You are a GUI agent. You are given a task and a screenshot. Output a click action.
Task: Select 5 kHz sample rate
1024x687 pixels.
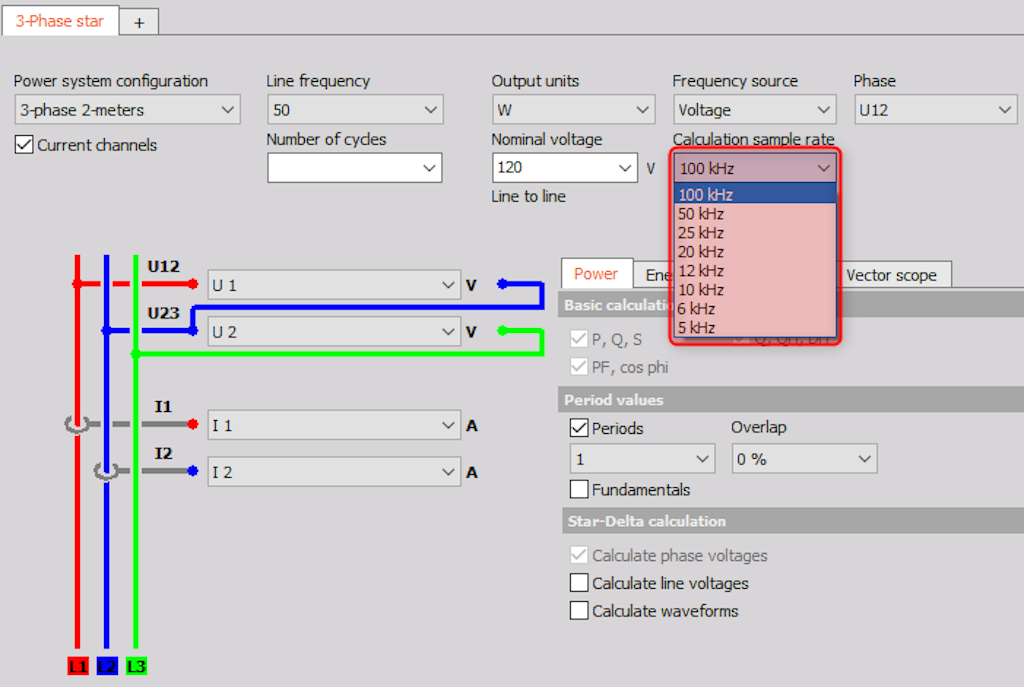click(755, 327)
